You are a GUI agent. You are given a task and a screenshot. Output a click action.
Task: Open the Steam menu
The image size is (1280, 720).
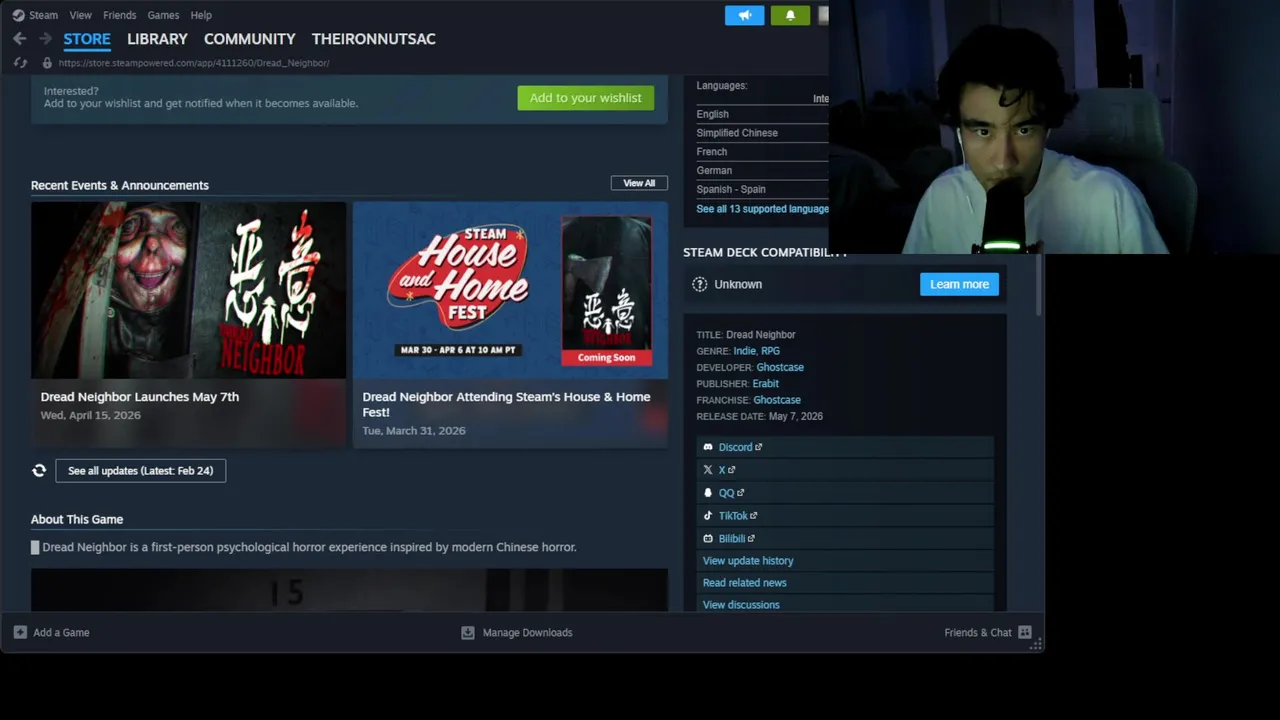click(43, 15)
